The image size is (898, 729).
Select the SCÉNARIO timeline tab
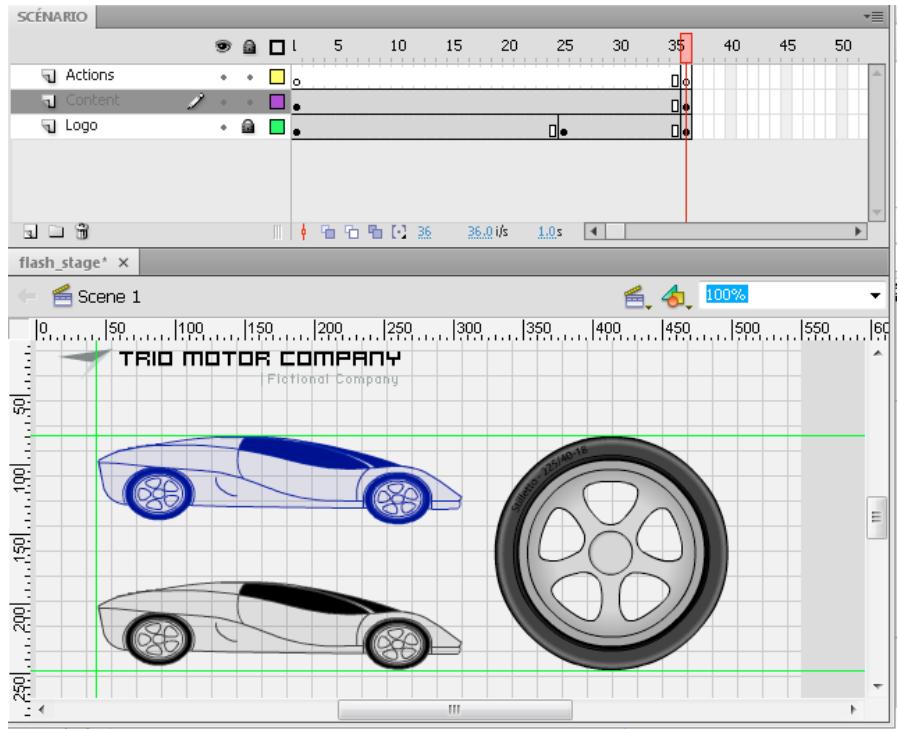pyautogui.click(x=47, y=17)
